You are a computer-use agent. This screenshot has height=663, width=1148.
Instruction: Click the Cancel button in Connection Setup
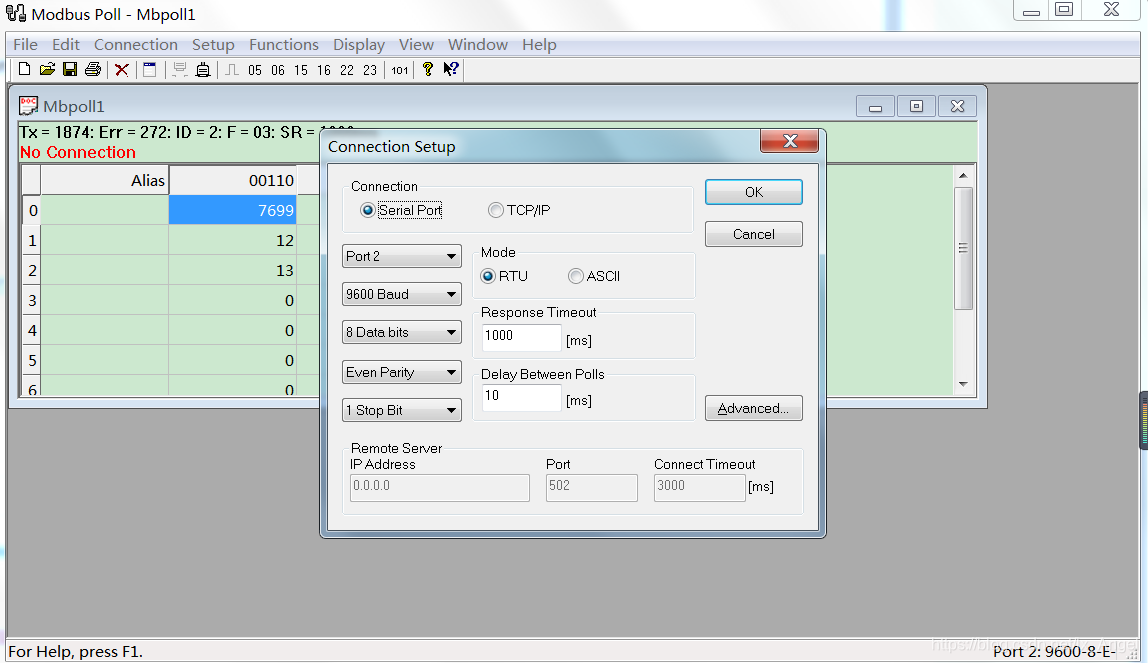click(x=753, y=234)
